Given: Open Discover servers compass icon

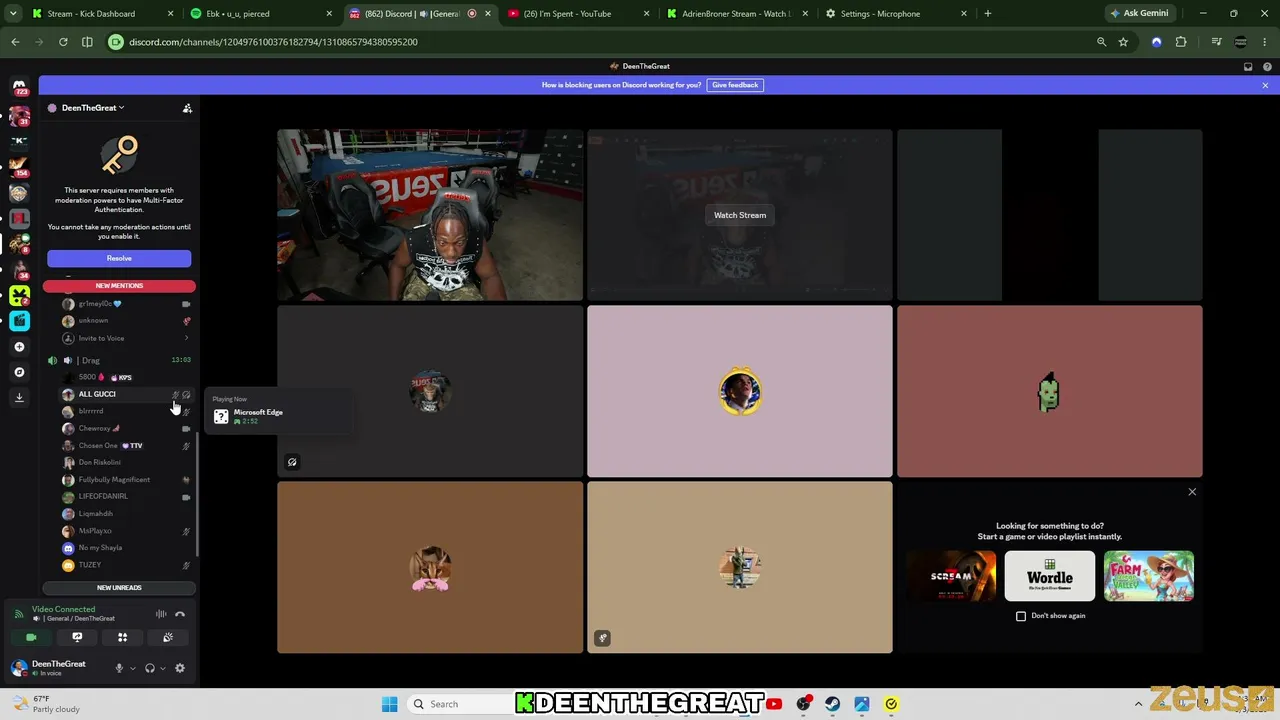Looking at the screenshot, I should 19,372.
